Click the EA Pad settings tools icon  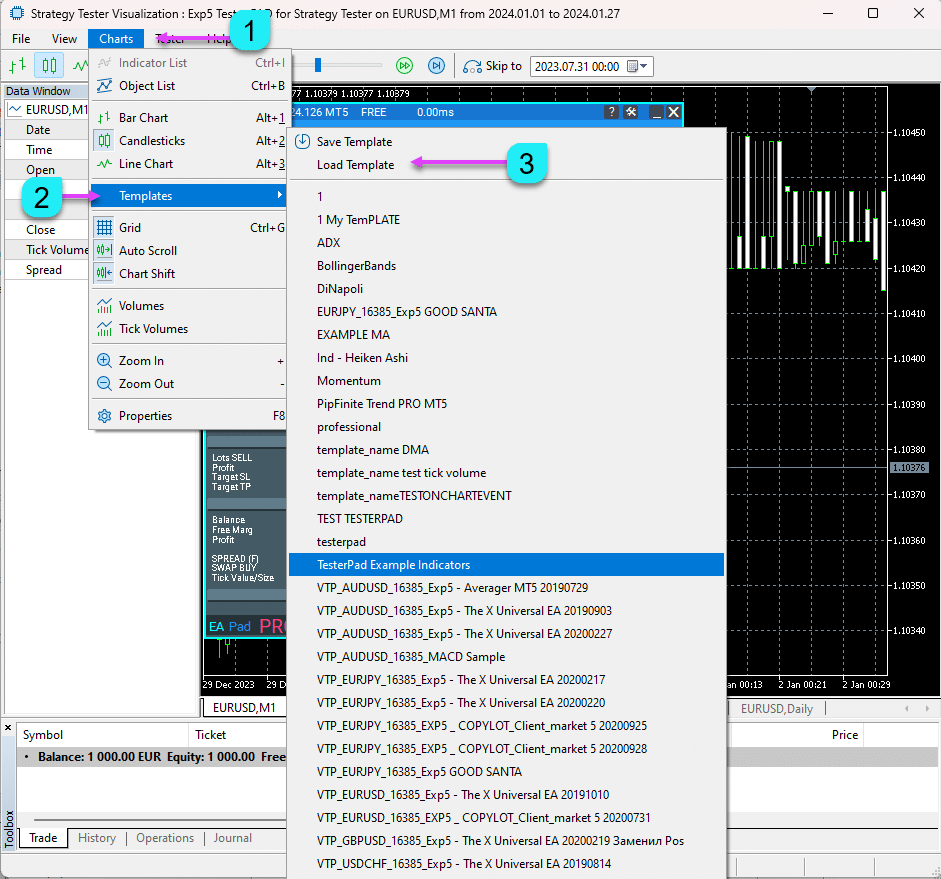point(631,112)
